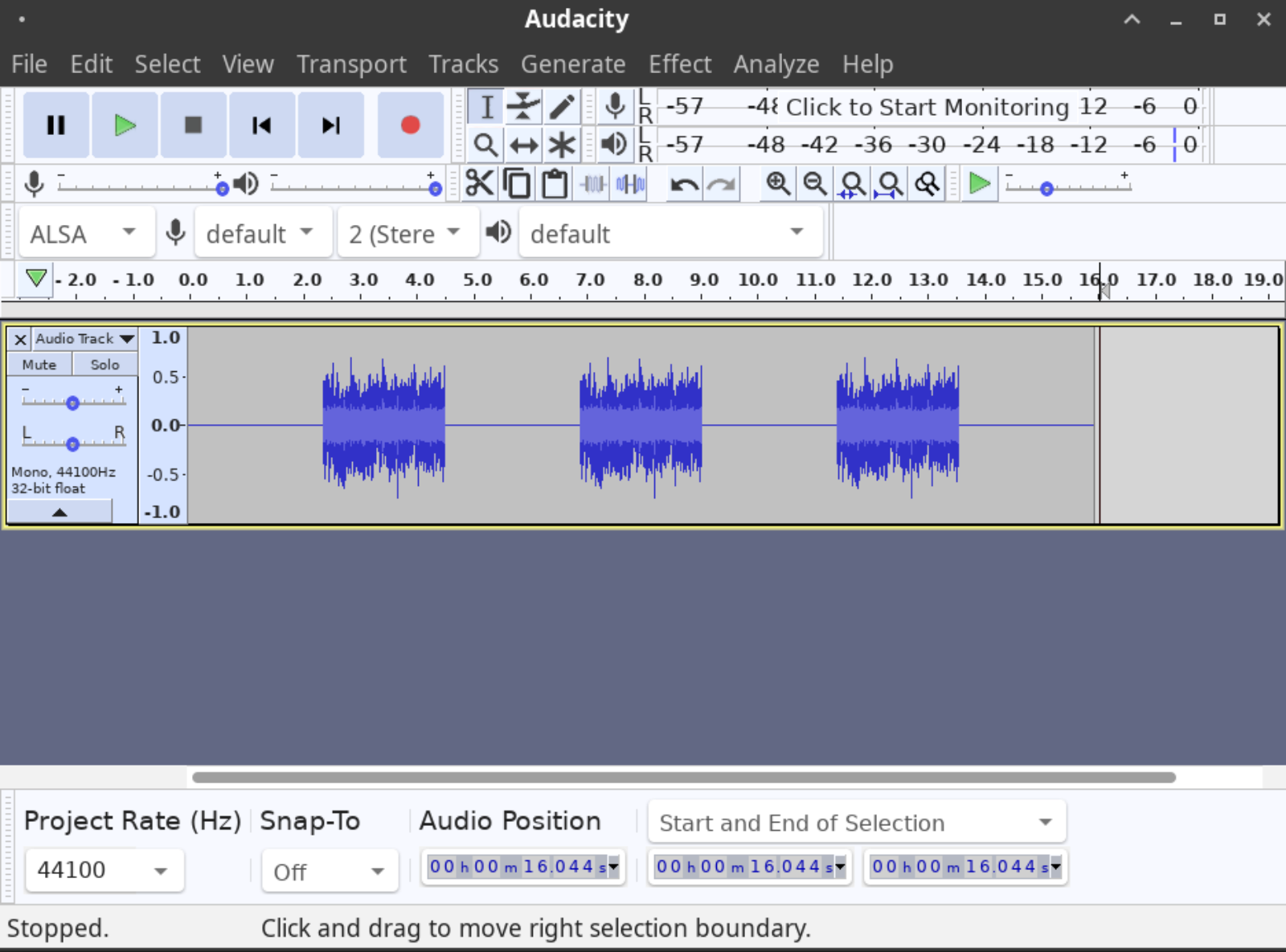Screen dimensions: 1286x952
Task: Open the playback device default dropdown
Action: click(670, 234)
